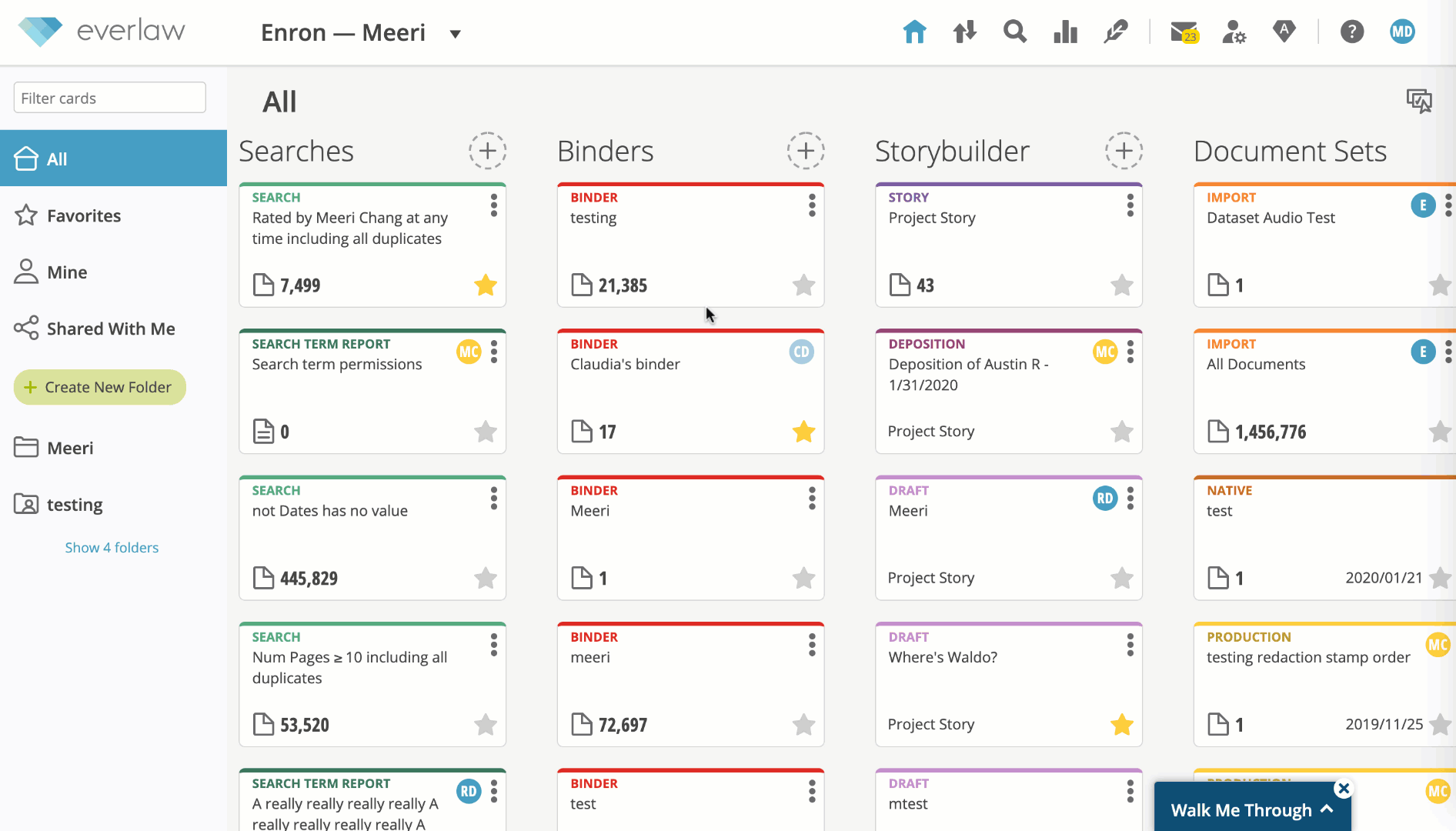1456x831 pixels.
Task: Unfavorite the Rated by Meeri Chang search
Action: [x=486, y=285]
